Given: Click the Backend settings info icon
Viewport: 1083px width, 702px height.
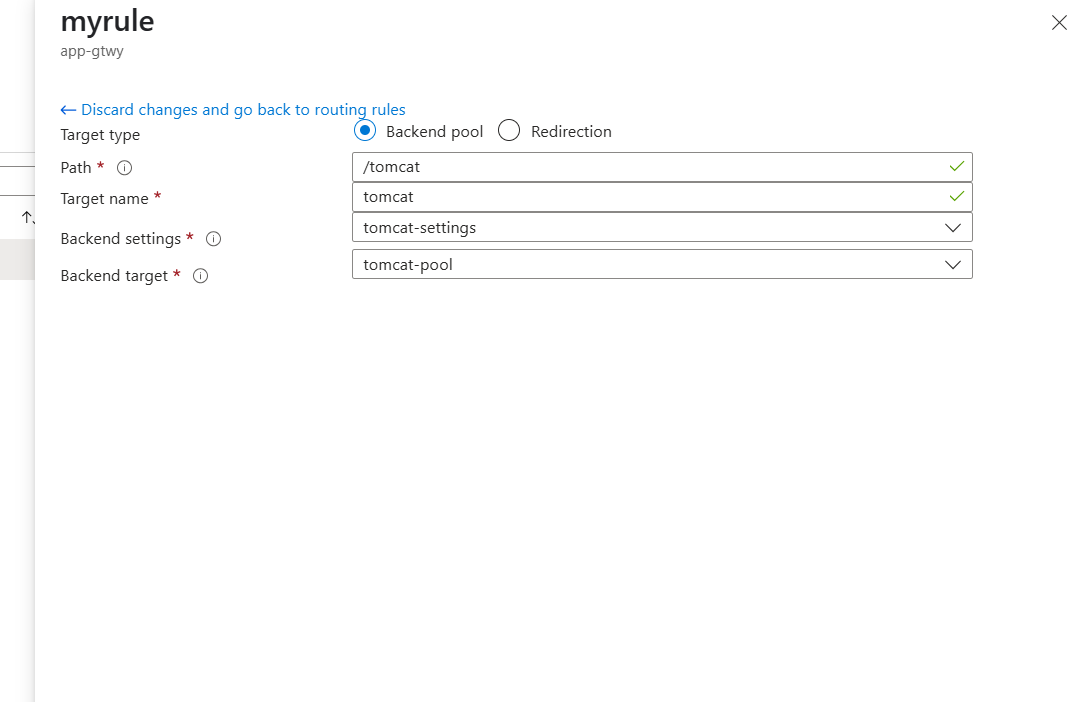Looking at the screenshot, I should [x=213, y=239].
